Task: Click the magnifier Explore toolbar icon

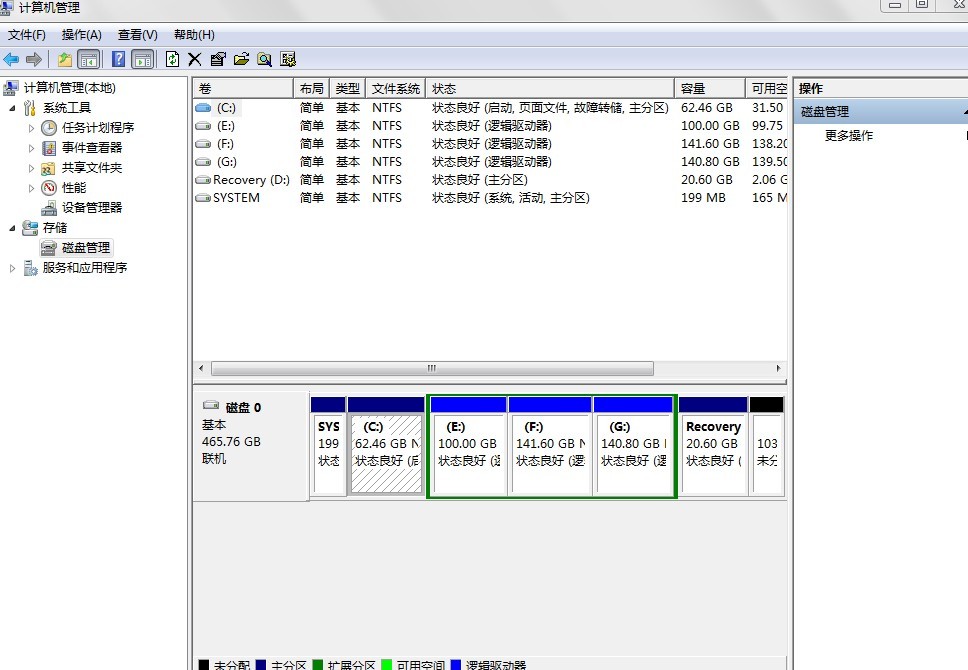Action: point(265,59)
